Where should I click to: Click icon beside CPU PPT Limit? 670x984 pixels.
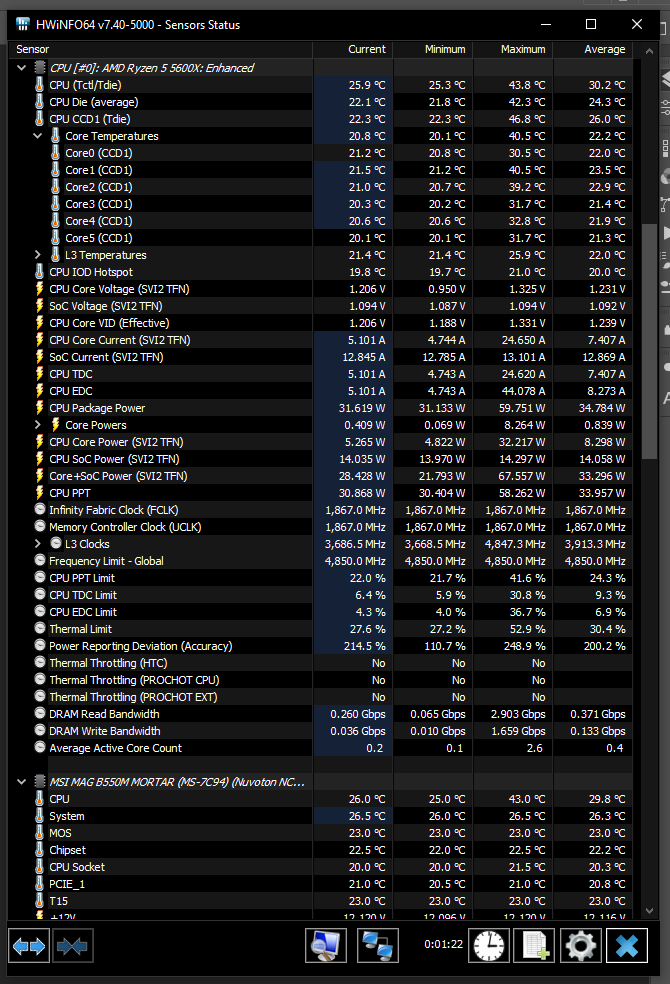point(40,577)
